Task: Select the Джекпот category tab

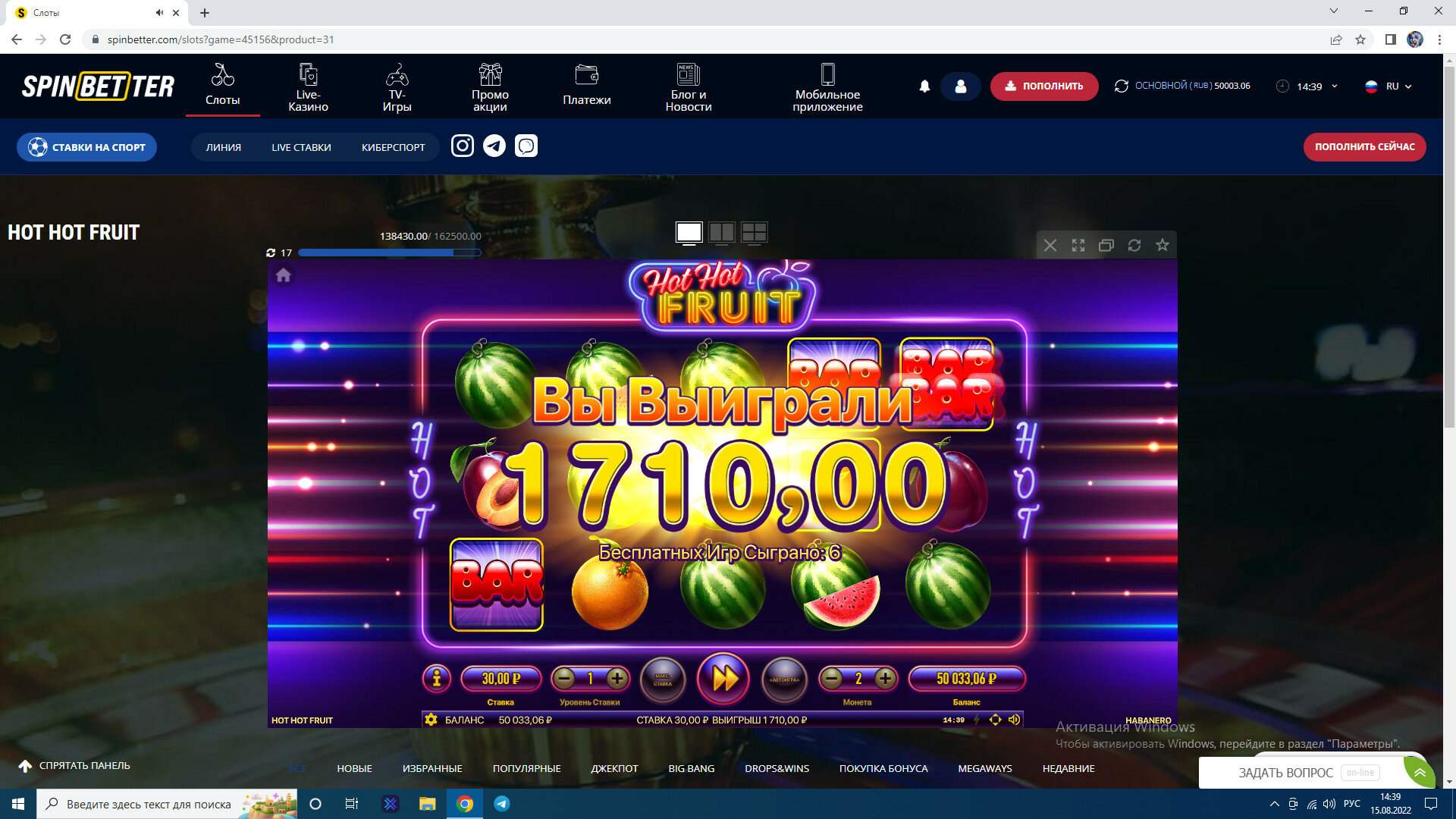Action: (x=614, y=768)
